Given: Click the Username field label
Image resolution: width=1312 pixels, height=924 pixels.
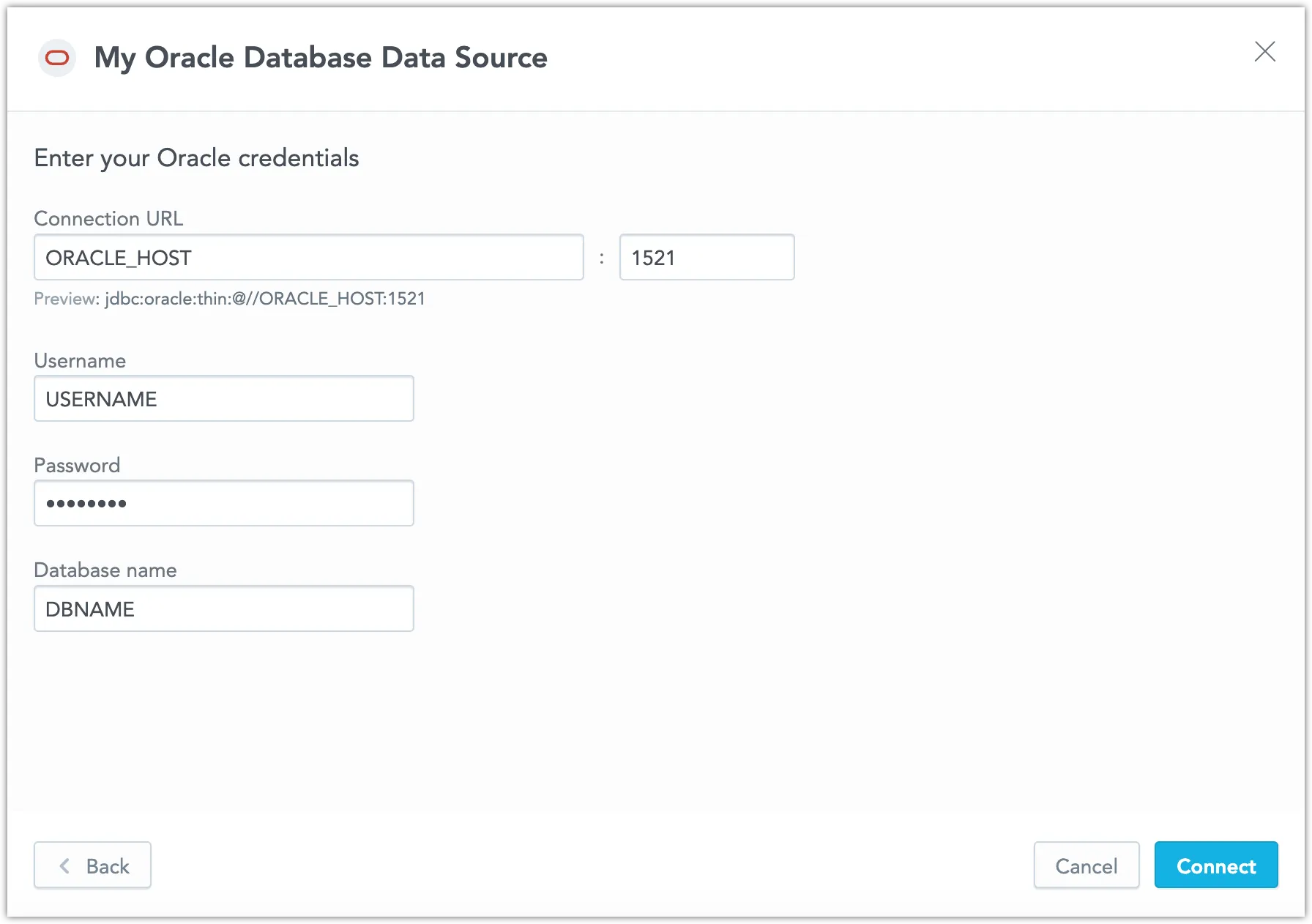Looking at the screenshot, I should (80, 360).
